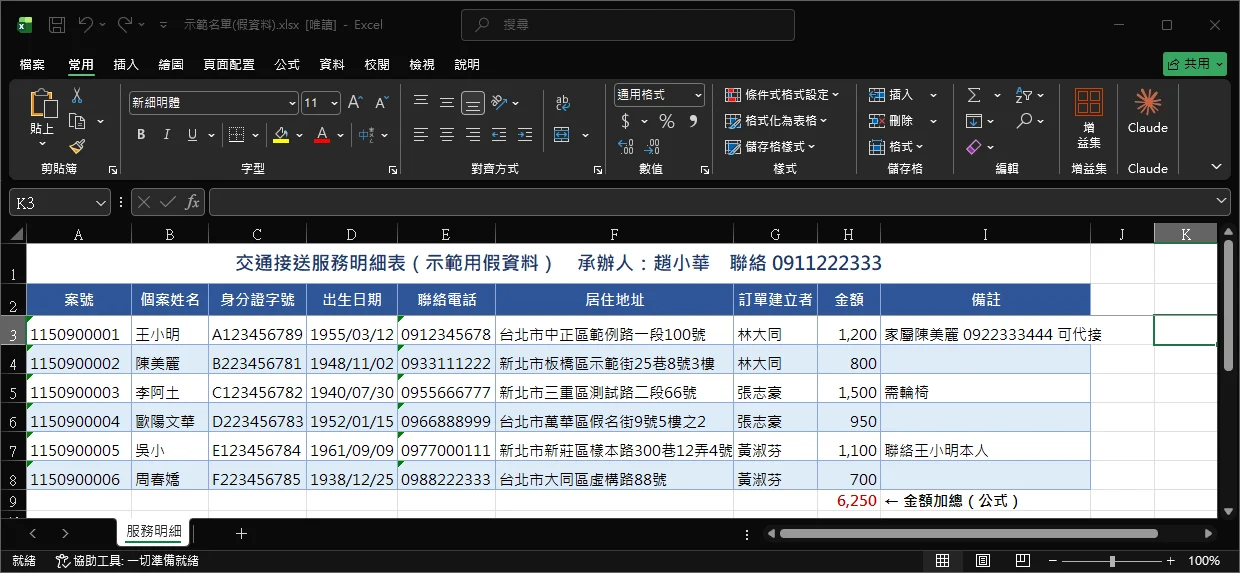Expand the formula bar chevron
1240x573 pixels.
(x=1220, y=202)
